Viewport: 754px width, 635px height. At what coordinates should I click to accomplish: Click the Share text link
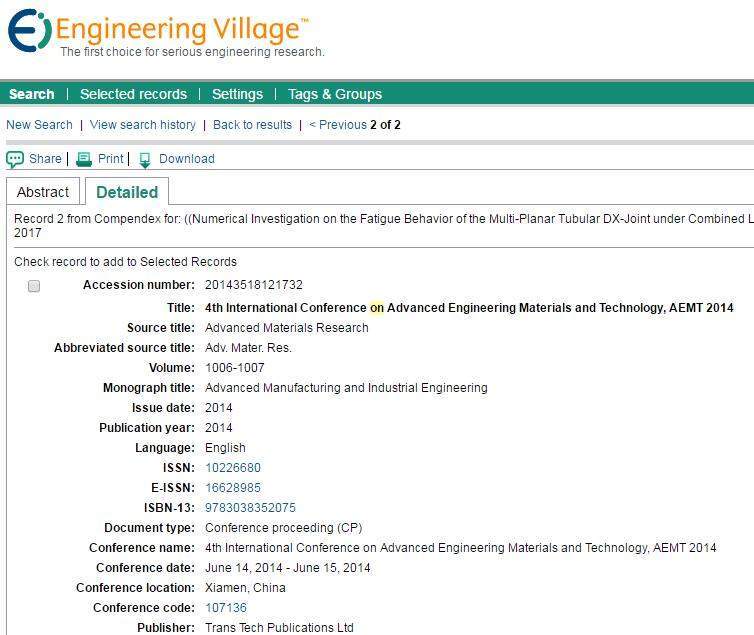coord(45,159)
